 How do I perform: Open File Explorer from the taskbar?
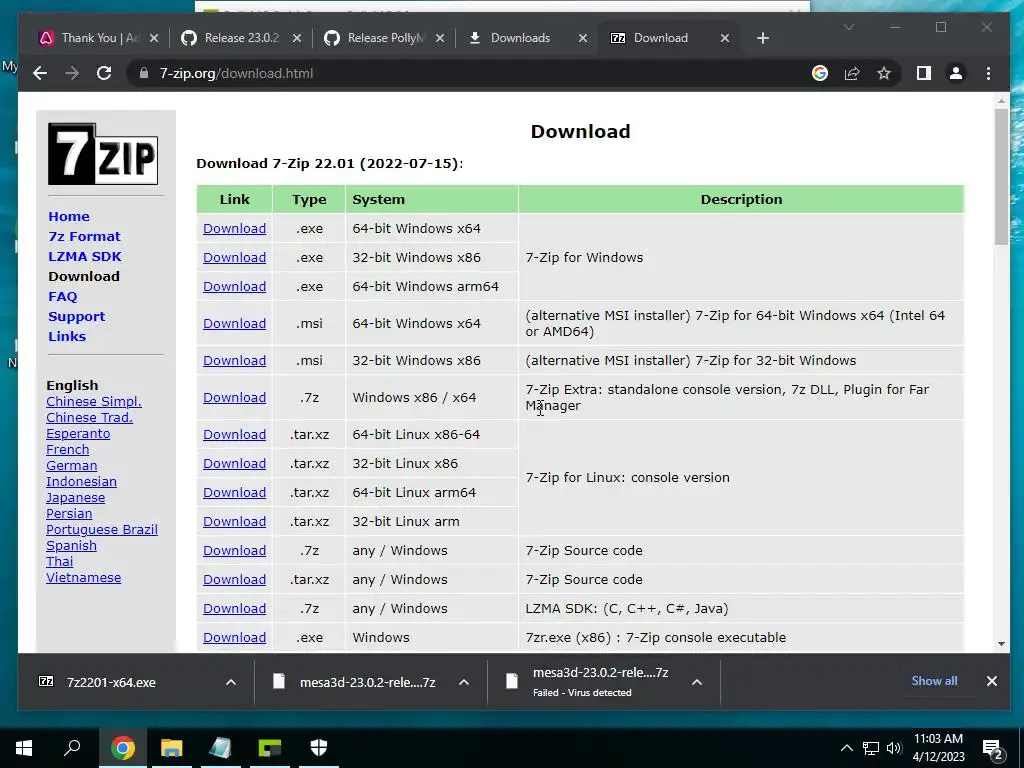[171, 748]
